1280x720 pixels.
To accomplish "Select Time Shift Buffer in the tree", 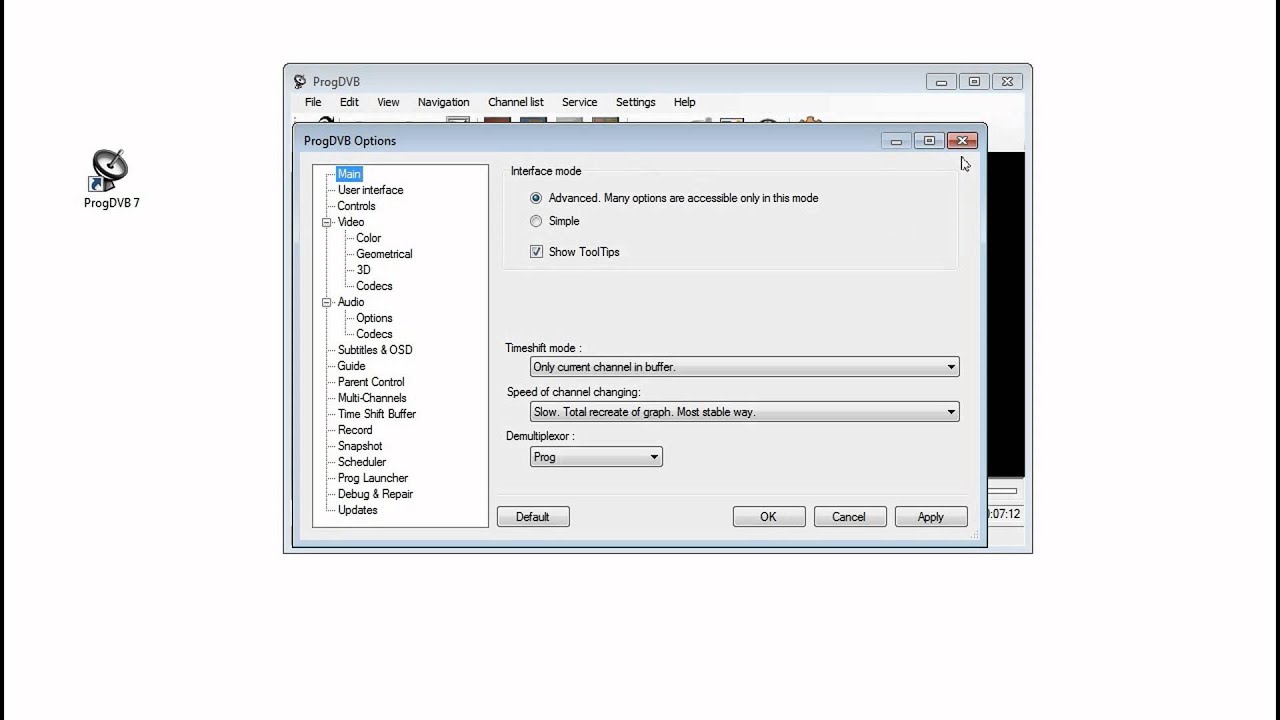I will click(x=377, y=414).
